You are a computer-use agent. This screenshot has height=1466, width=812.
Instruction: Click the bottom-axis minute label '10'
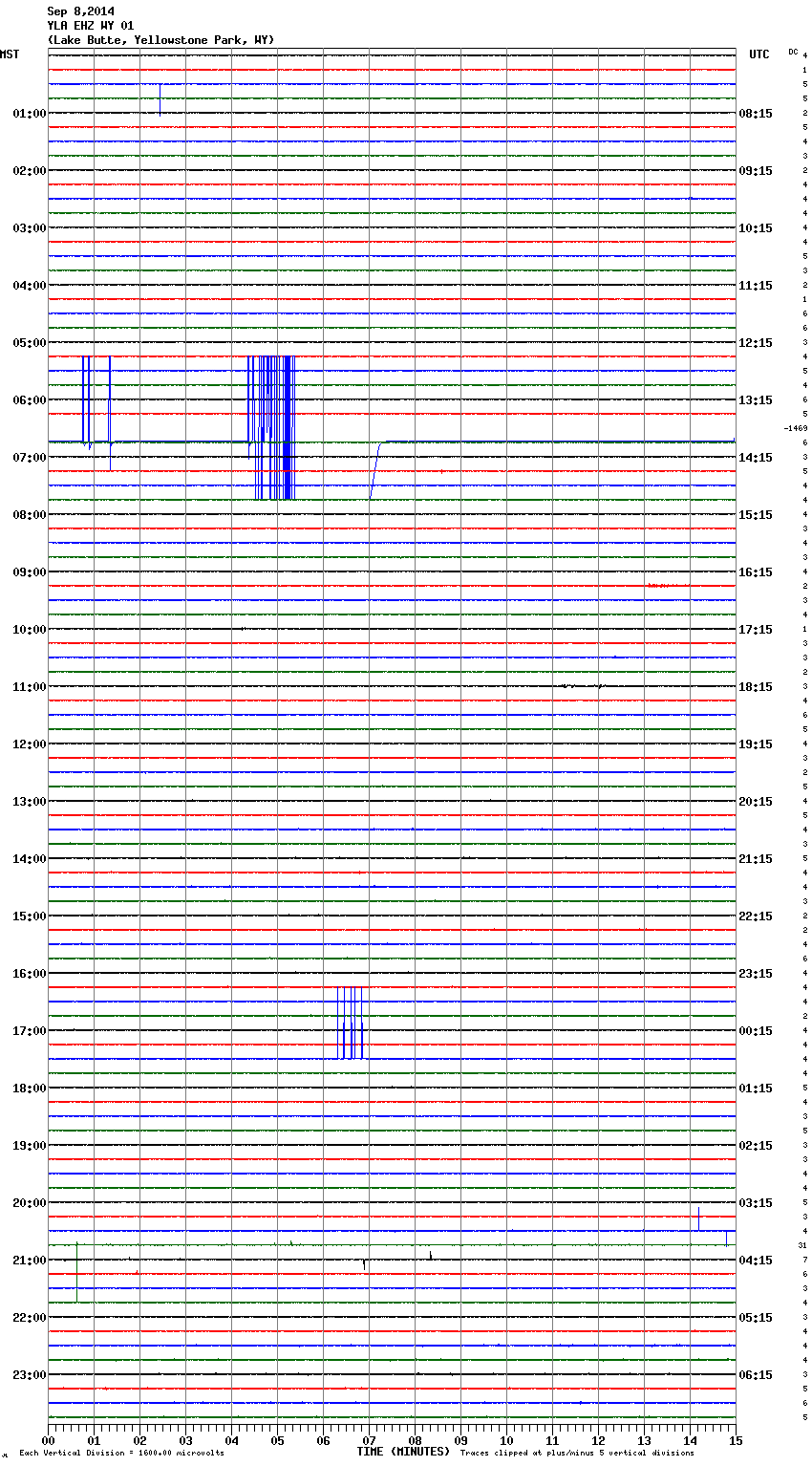[x=506, y=1440]
